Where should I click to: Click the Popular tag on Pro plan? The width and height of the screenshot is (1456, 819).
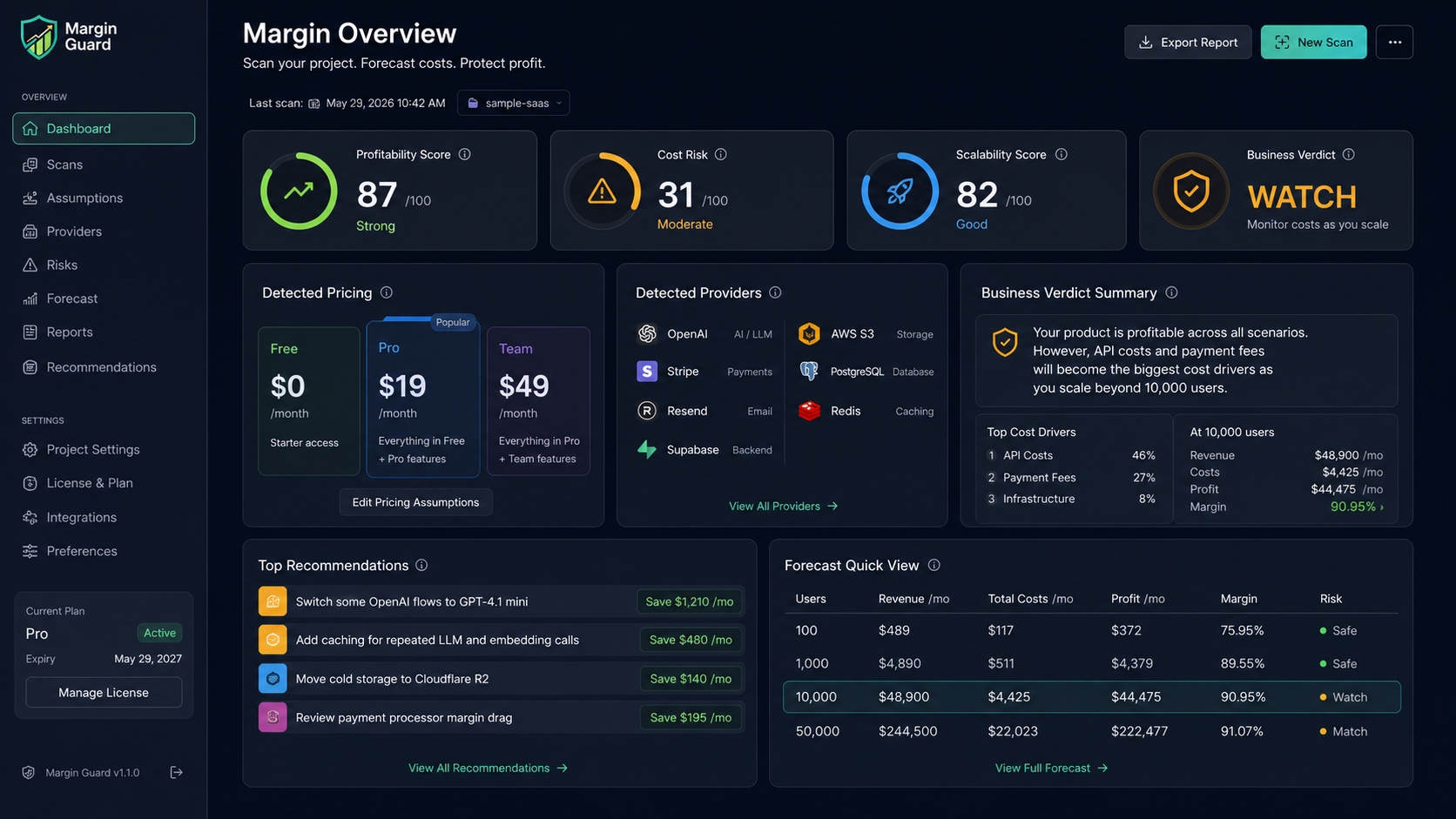tap(453, 322)
